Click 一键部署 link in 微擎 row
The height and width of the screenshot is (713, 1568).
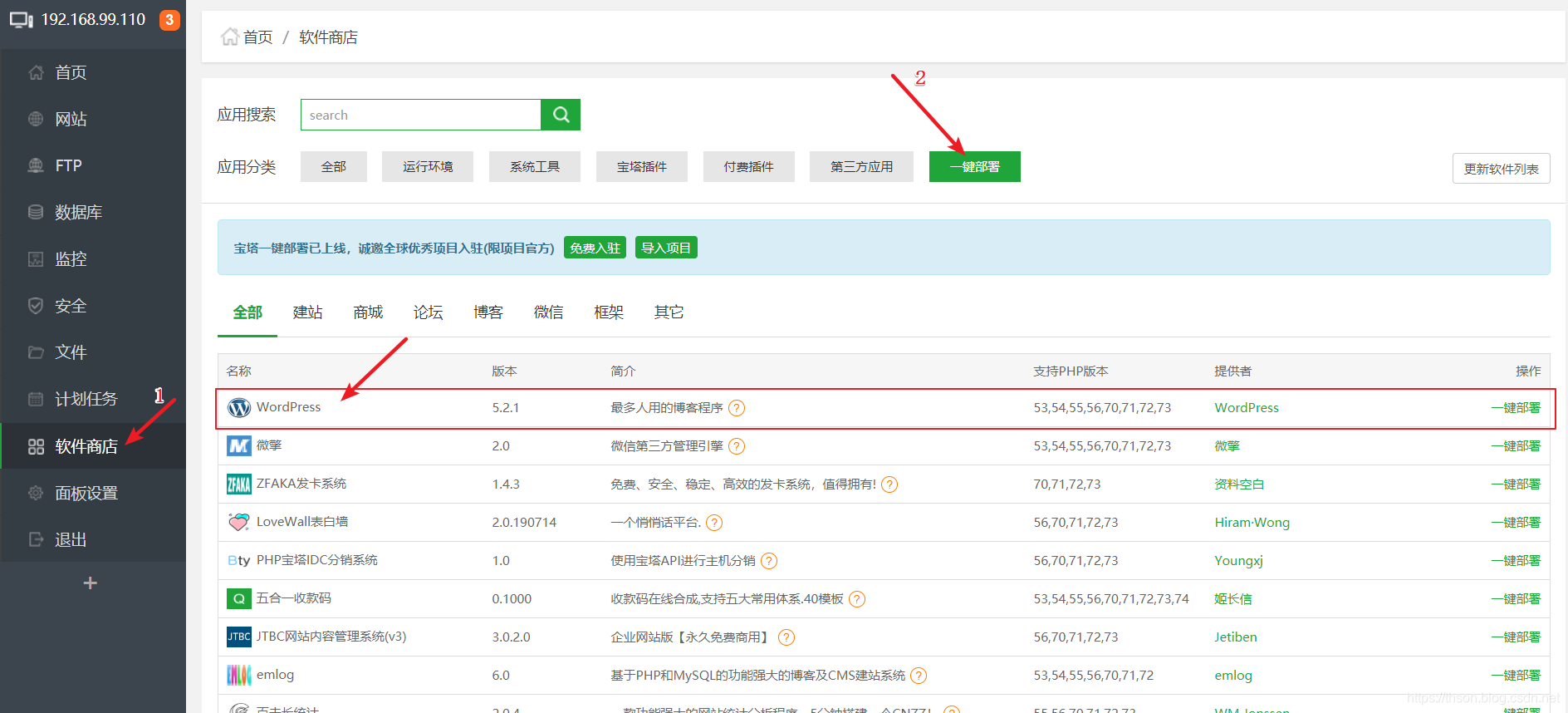click(1516, 446)
